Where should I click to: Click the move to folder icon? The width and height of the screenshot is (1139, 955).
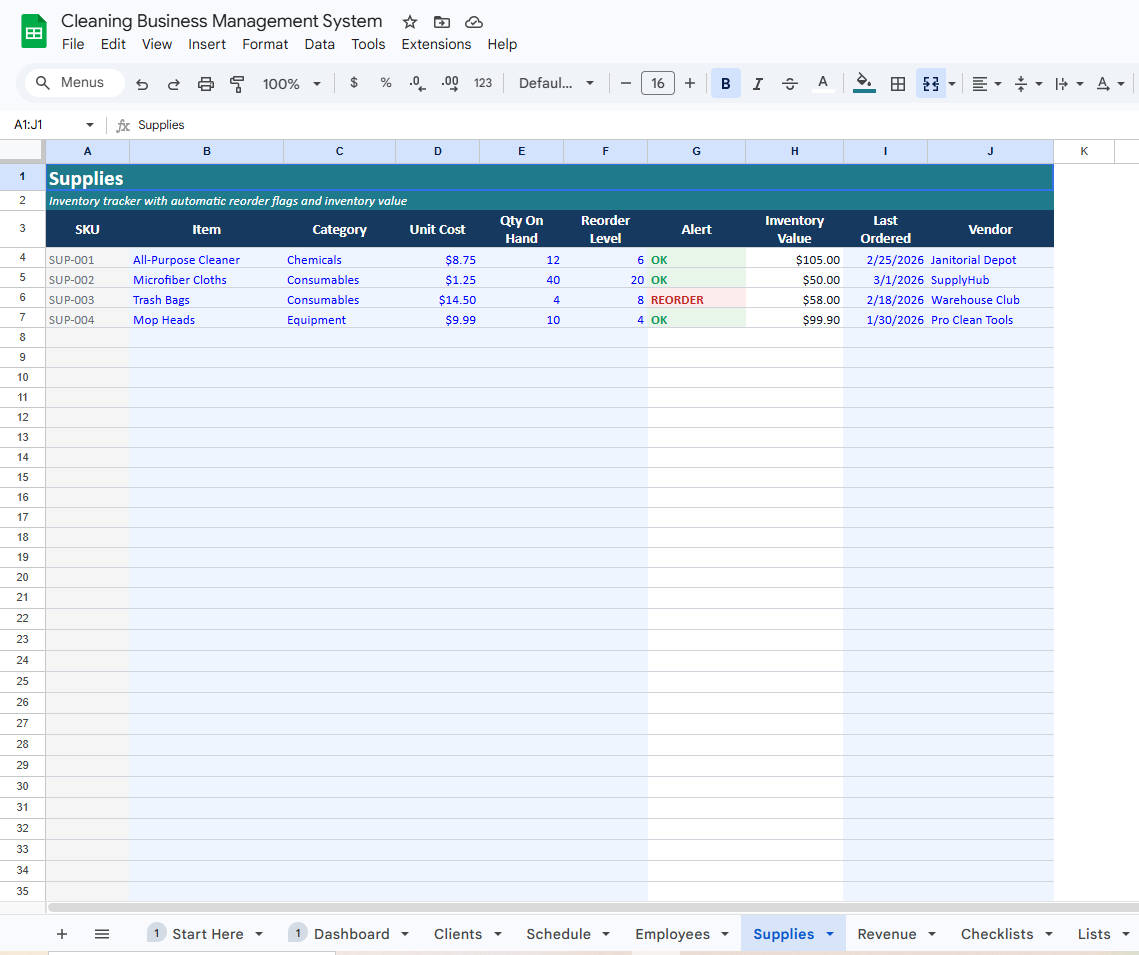coord(442,22)
